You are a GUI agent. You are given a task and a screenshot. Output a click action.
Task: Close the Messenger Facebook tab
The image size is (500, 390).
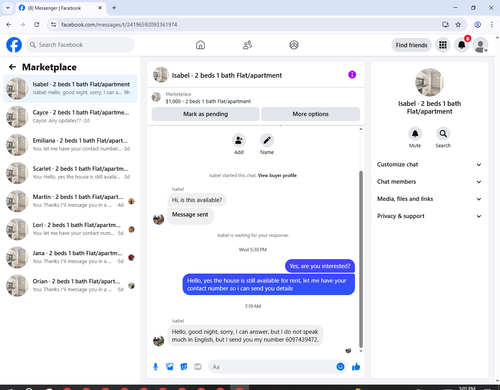[x=100, y=8]
